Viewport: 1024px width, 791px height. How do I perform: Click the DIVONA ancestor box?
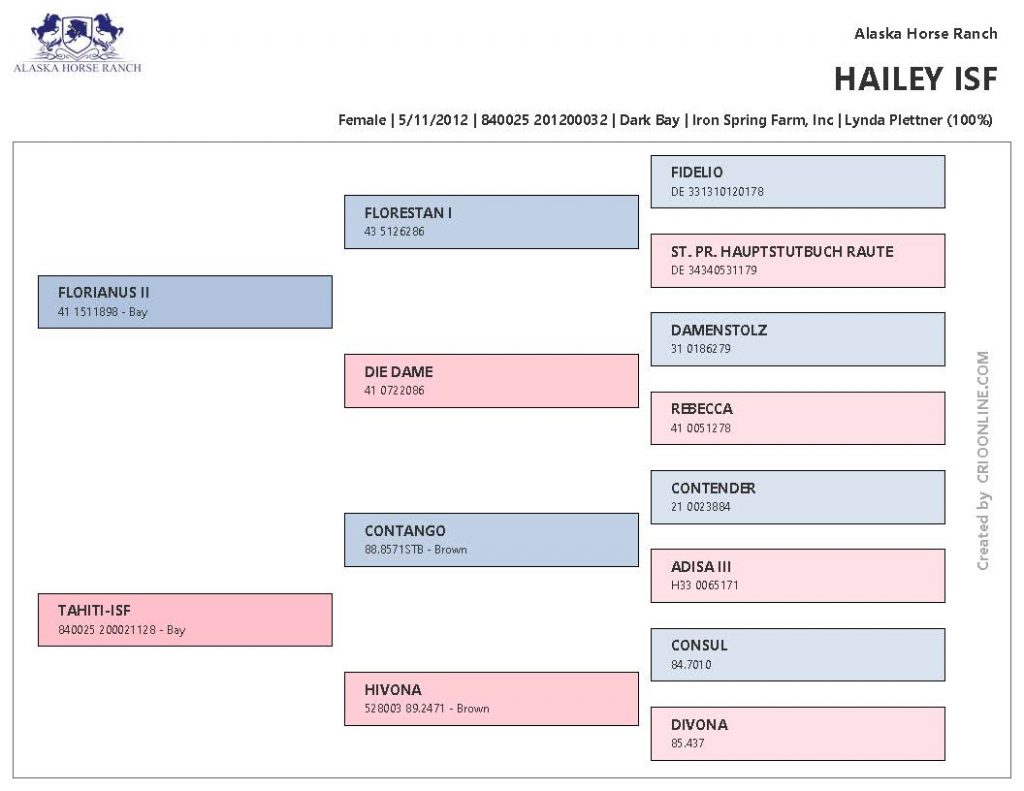click(797, 734)
